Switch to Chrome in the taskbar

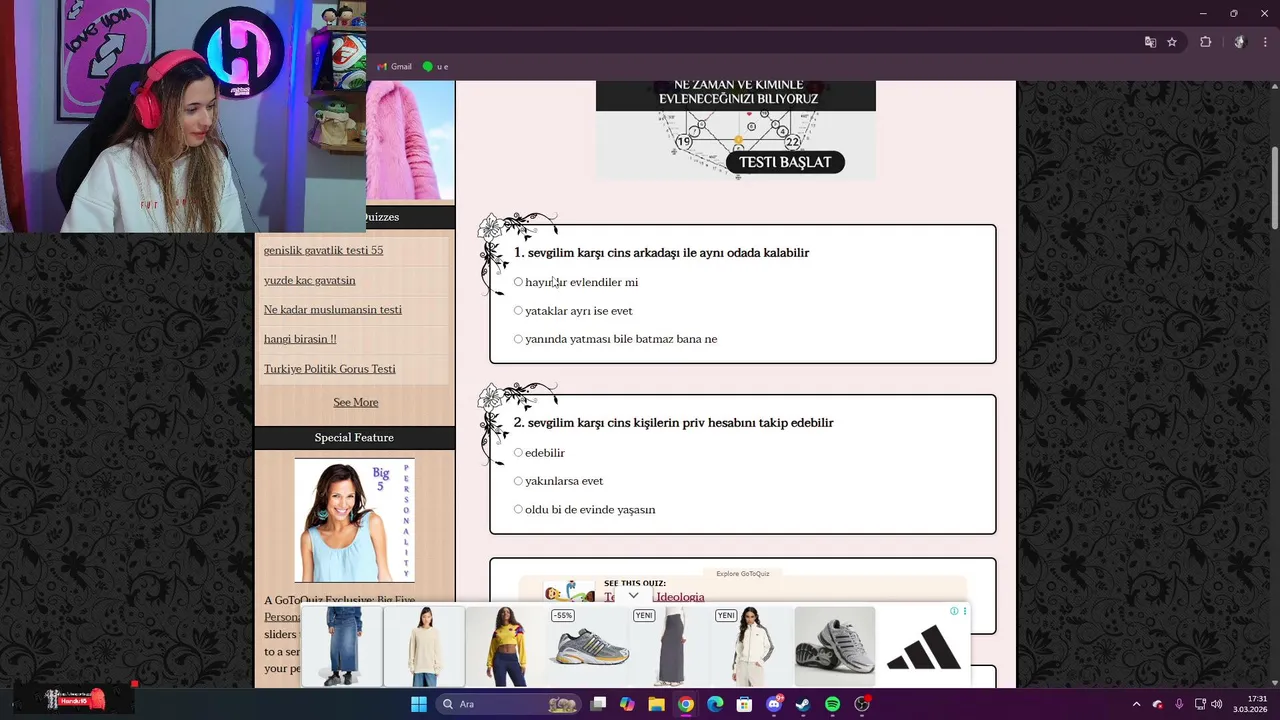click(x=685, y=704)
